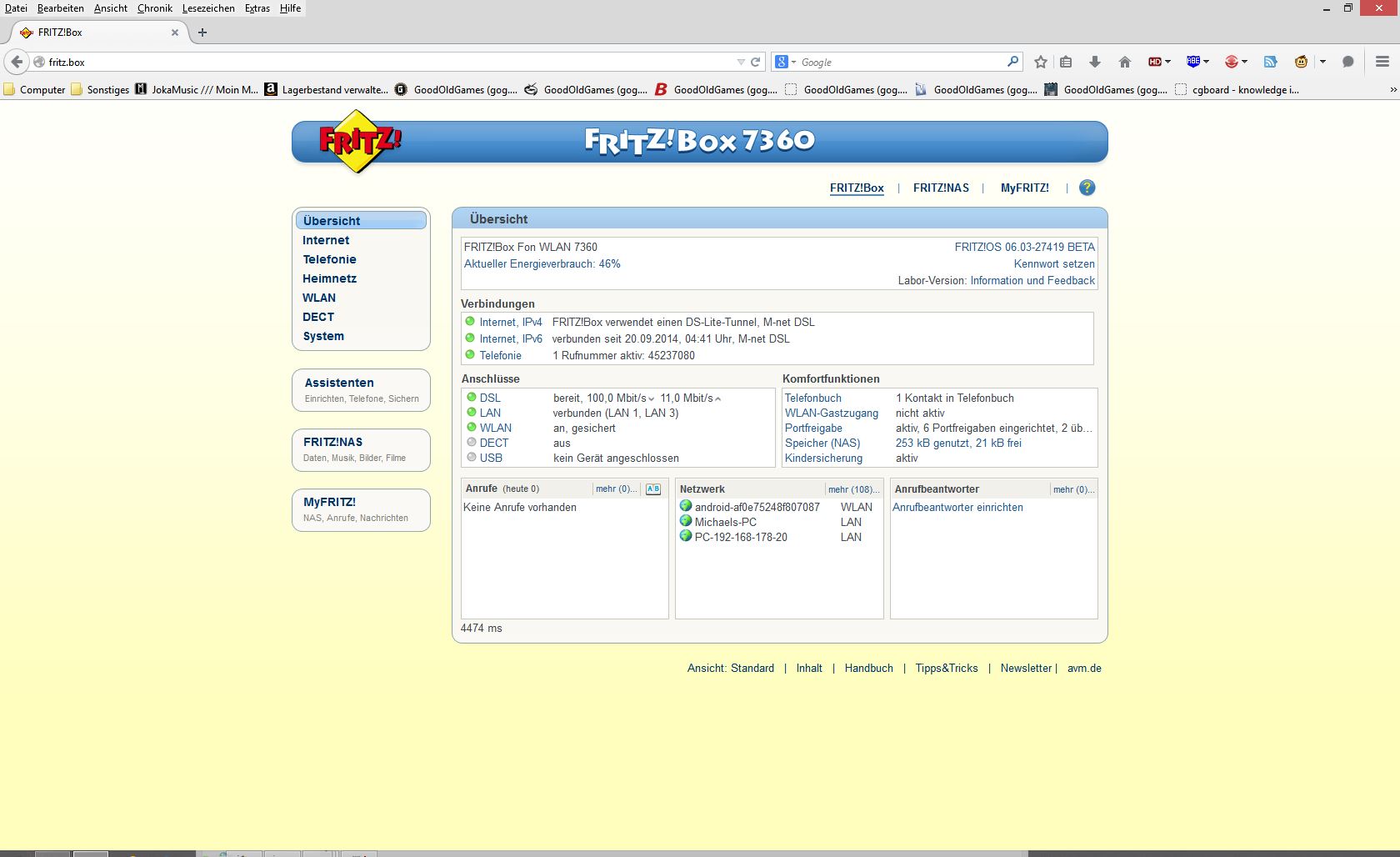This screenshot has width=1400, height=857.
Task: Click the chat bubble toolbar icon
Action: 1348,62
